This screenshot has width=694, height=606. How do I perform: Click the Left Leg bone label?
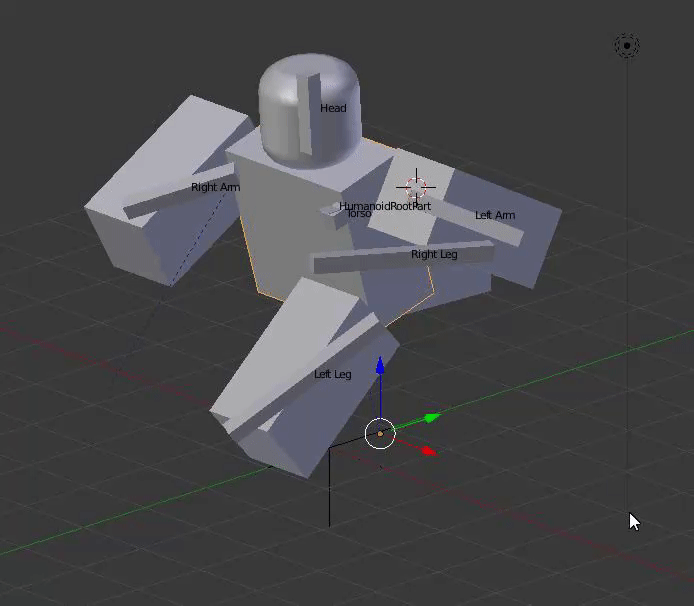pyautogui.click(x=333, y=374)
